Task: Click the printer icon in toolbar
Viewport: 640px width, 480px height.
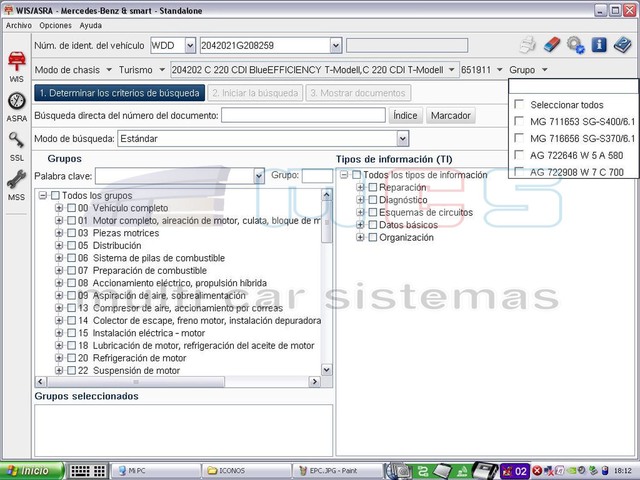Action: point(528,45)
